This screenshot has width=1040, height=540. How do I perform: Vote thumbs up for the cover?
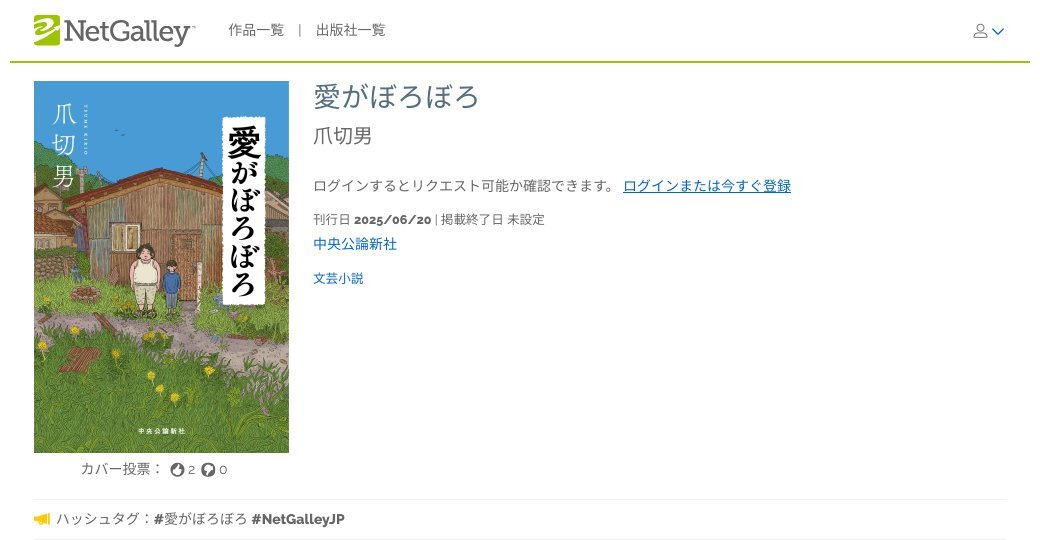(176, 470)
